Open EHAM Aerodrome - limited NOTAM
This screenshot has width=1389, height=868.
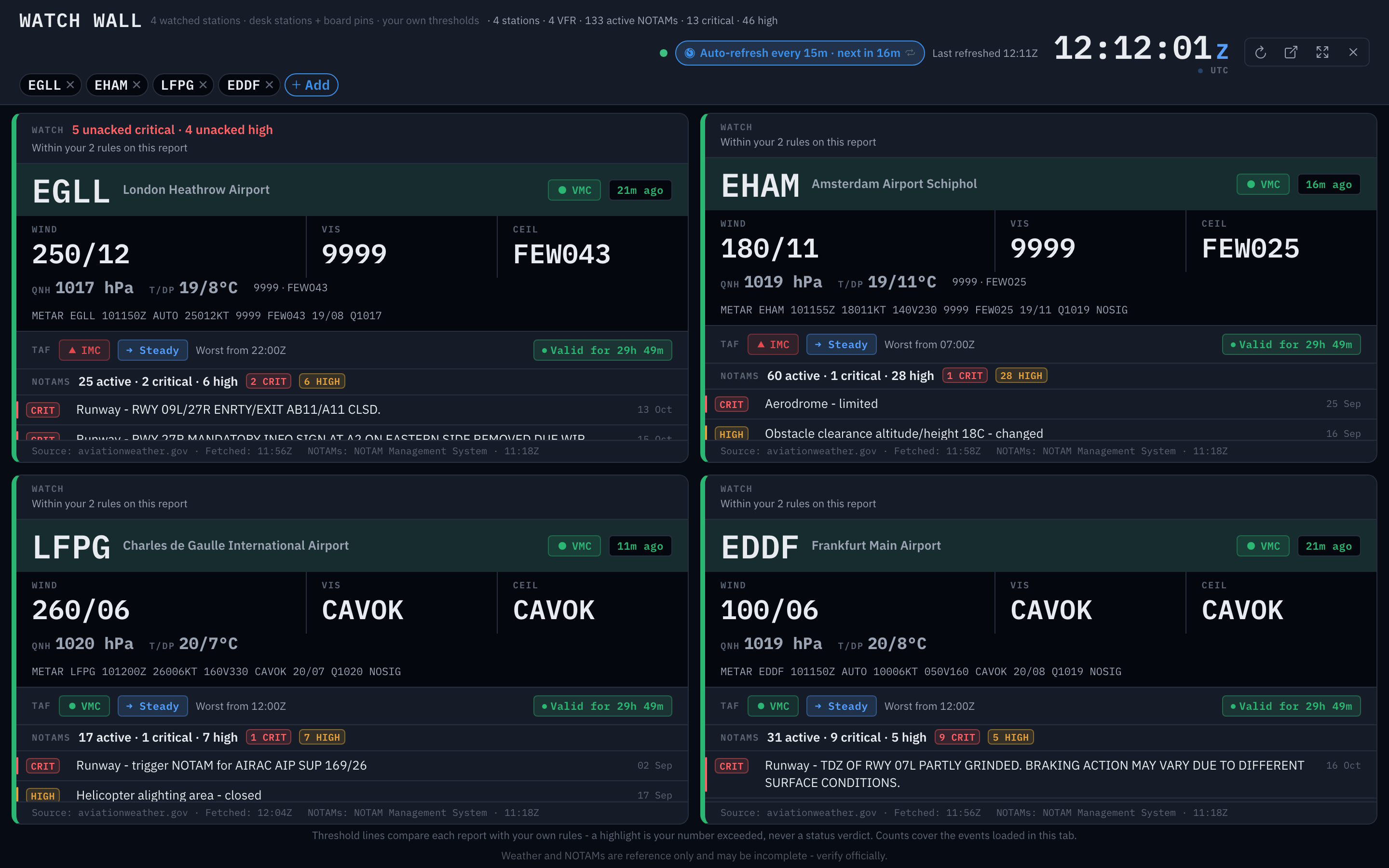click(x=1041, y=404)
